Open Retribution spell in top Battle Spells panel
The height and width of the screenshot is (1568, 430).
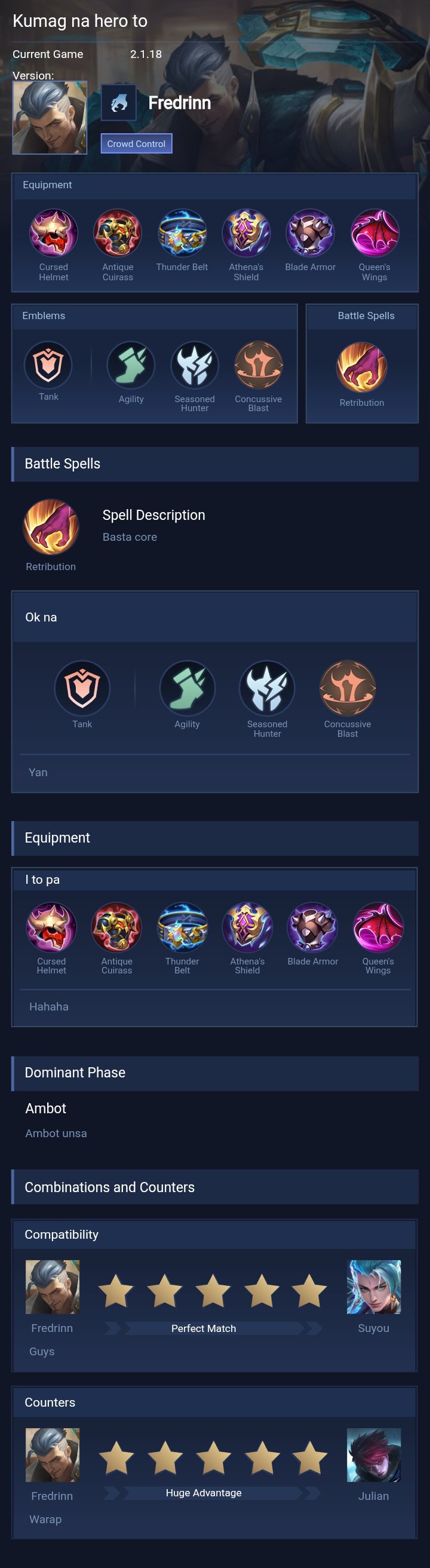tap(362, 367)
